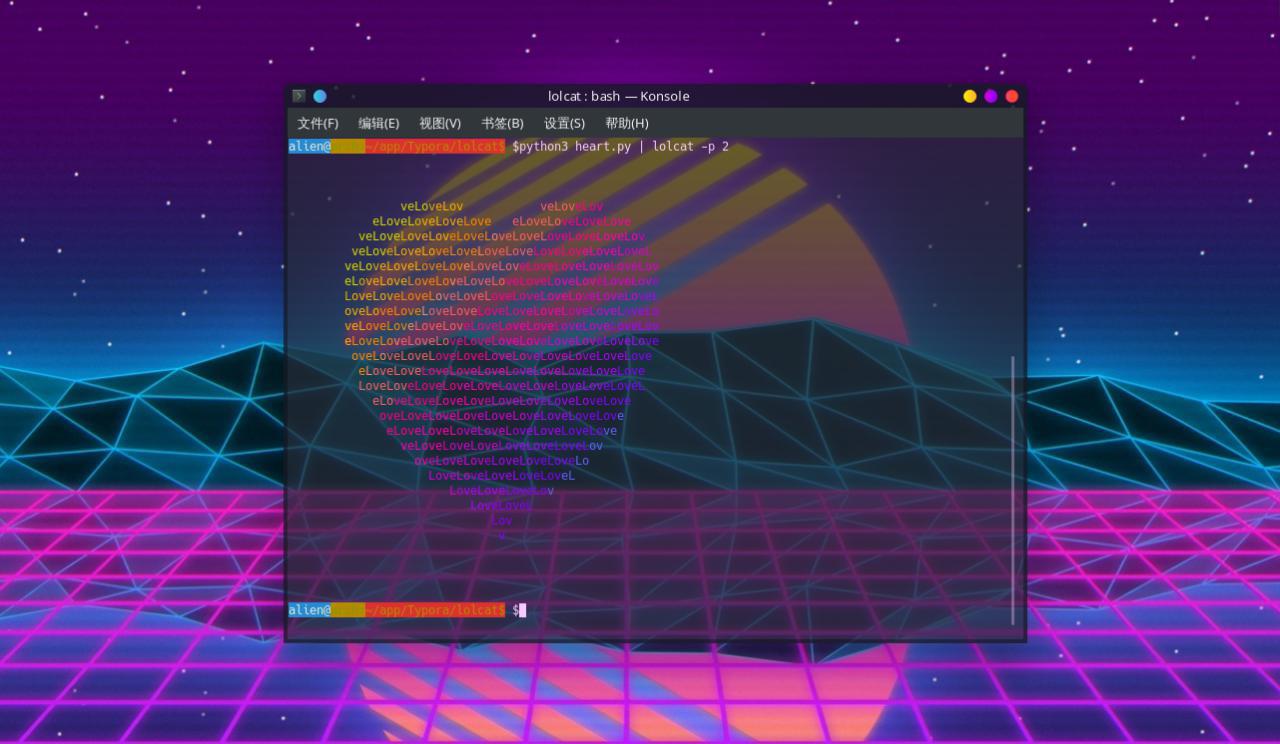Click the terminal vertical scrollbar
The width and height of the screenshot is (1280, 744).
click(1013, 489)
